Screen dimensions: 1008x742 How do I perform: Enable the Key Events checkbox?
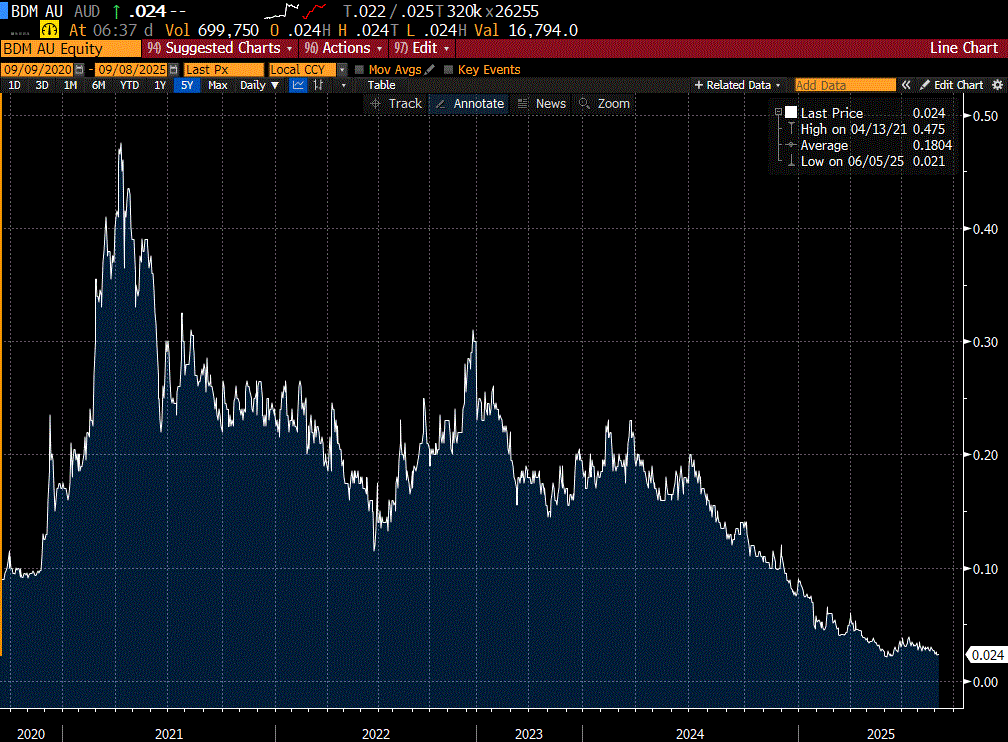(x=448, y=69)
